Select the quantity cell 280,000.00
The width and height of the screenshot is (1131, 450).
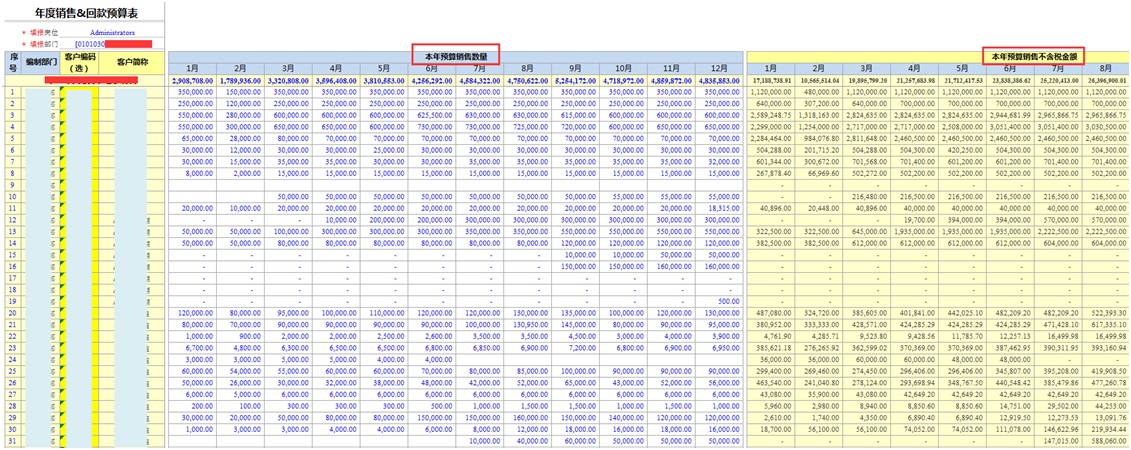tap(240, 115)
